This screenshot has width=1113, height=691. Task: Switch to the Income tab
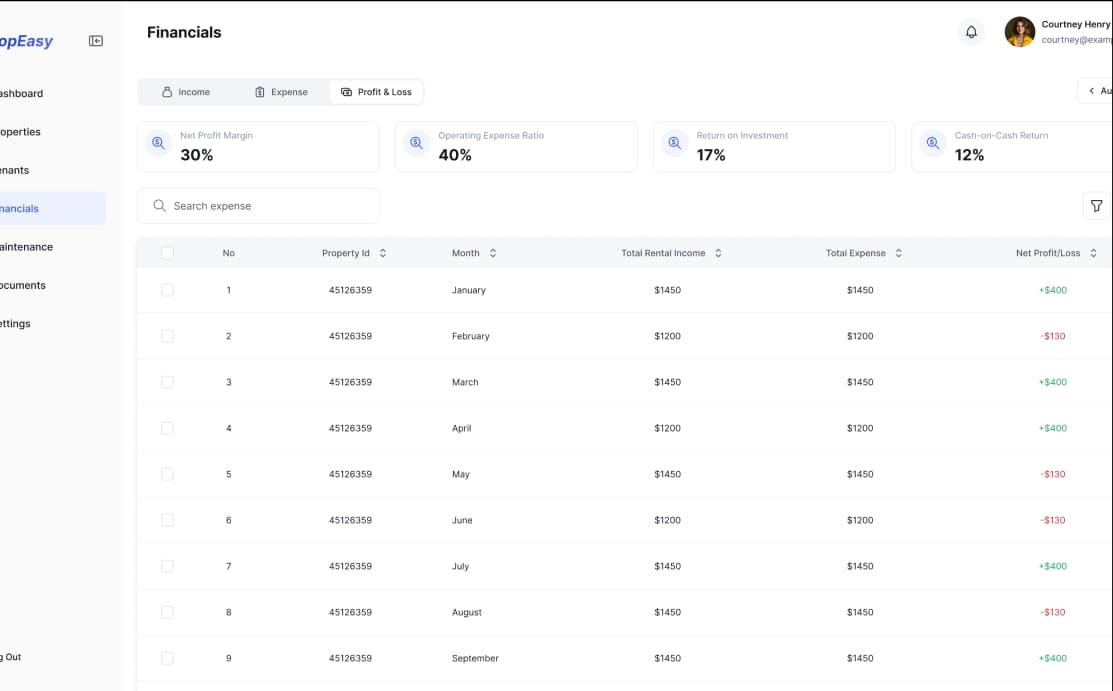(x=186, y=92)
